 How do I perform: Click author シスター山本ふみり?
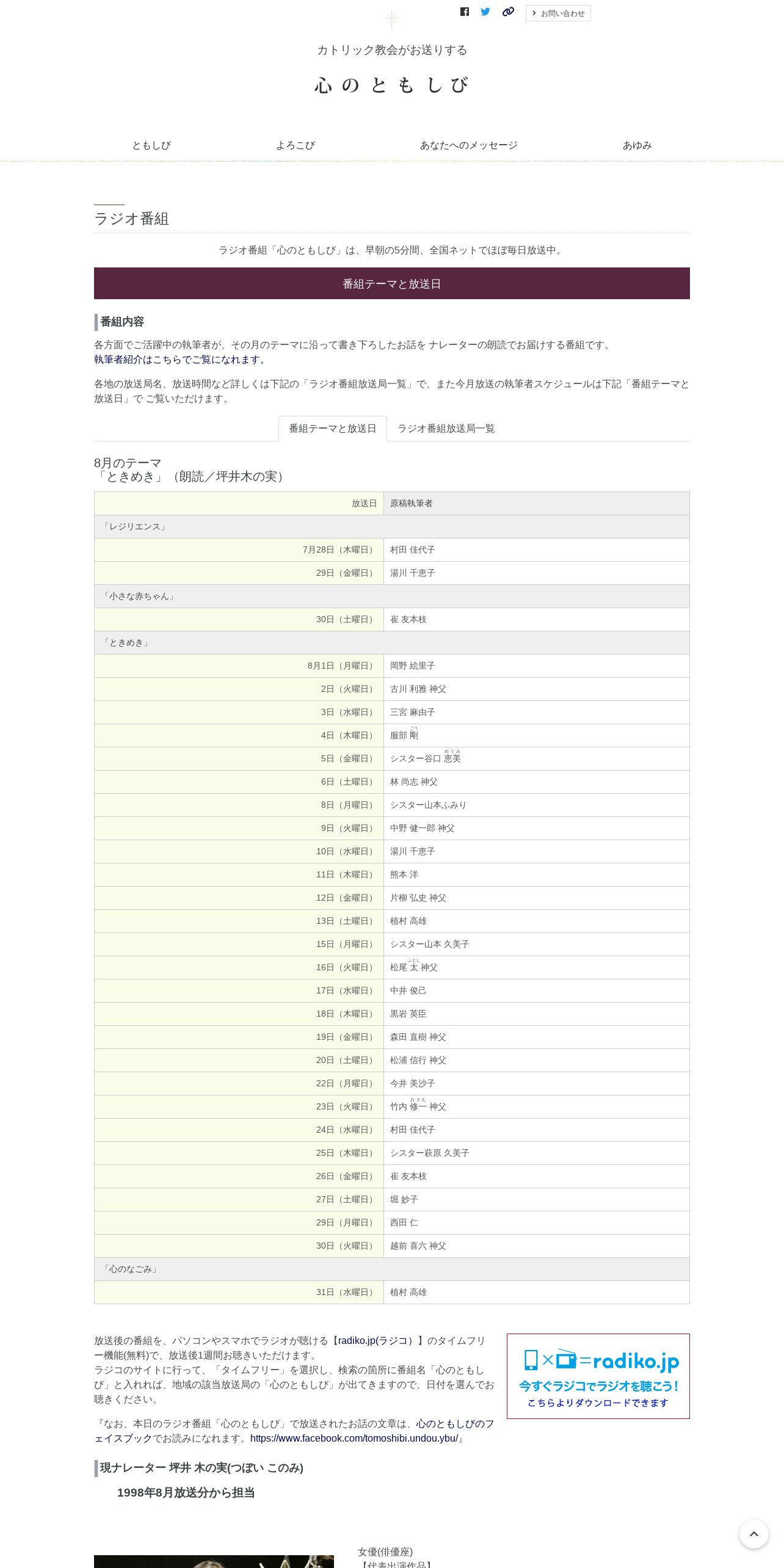click(x=428, y=805)
